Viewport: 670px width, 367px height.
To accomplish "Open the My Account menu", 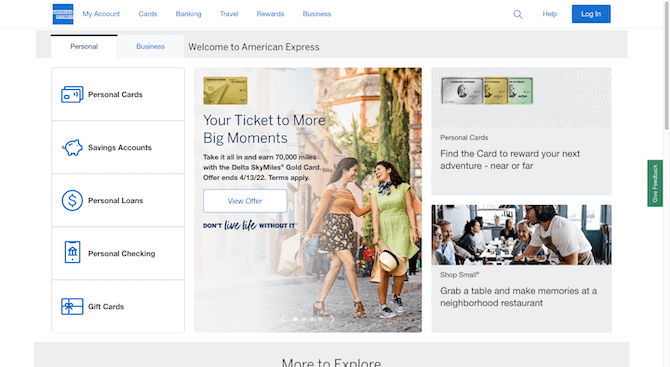I will (101, 14).
